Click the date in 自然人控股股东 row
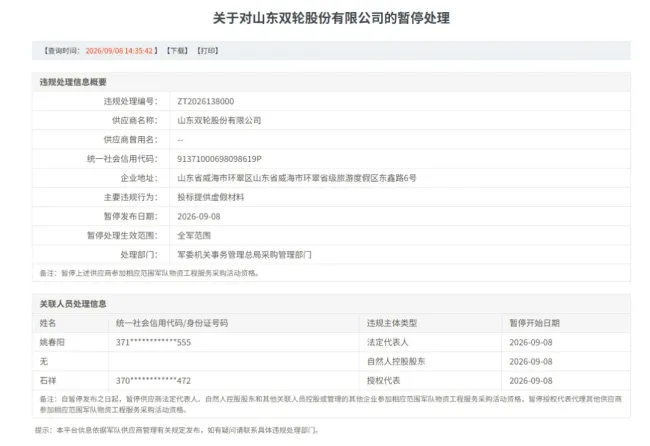 (531, 361)
